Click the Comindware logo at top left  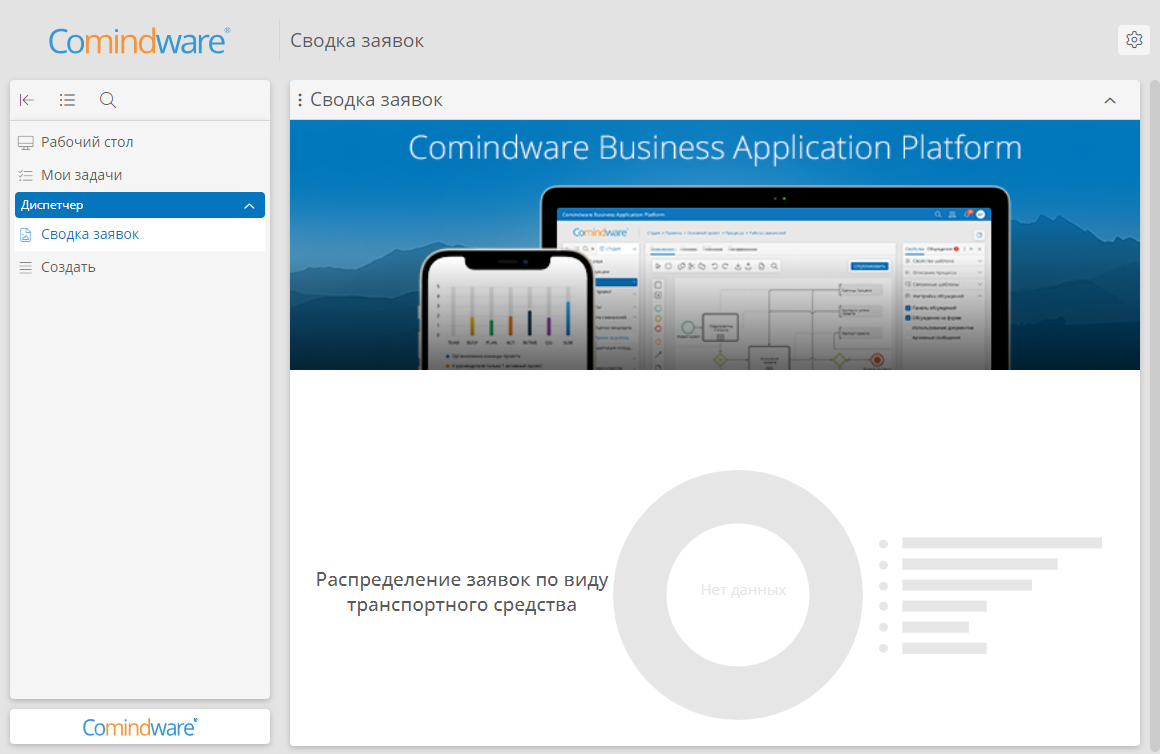click(139, 41)
